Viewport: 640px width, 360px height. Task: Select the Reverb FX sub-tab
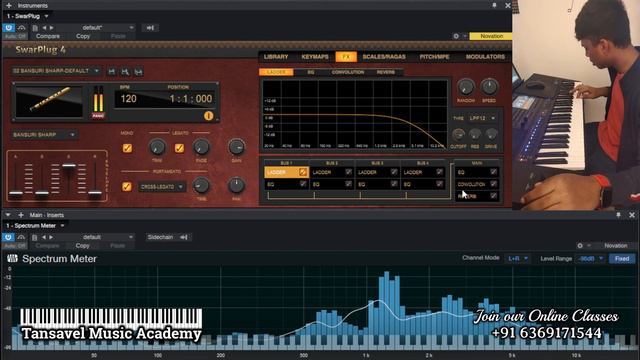386,72
